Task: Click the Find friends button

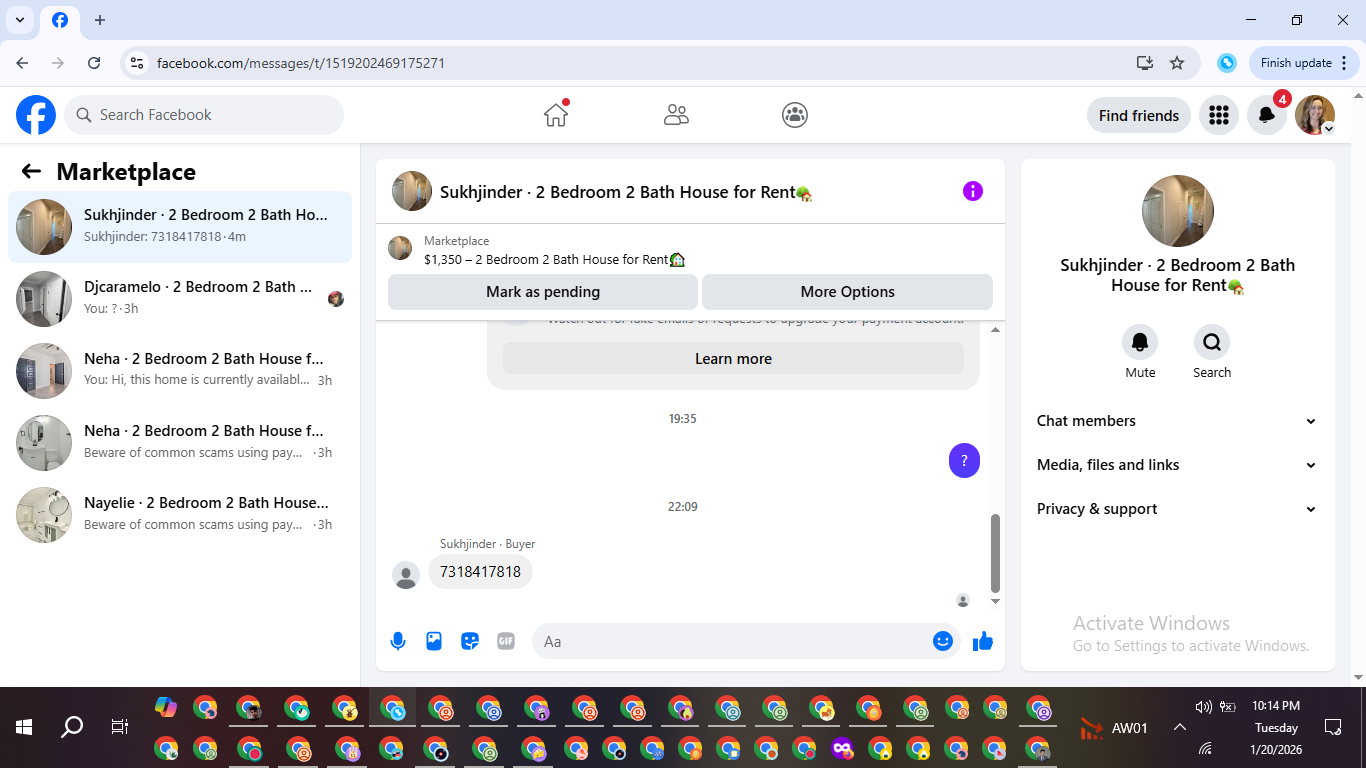Action: [x=1139, y=115]
